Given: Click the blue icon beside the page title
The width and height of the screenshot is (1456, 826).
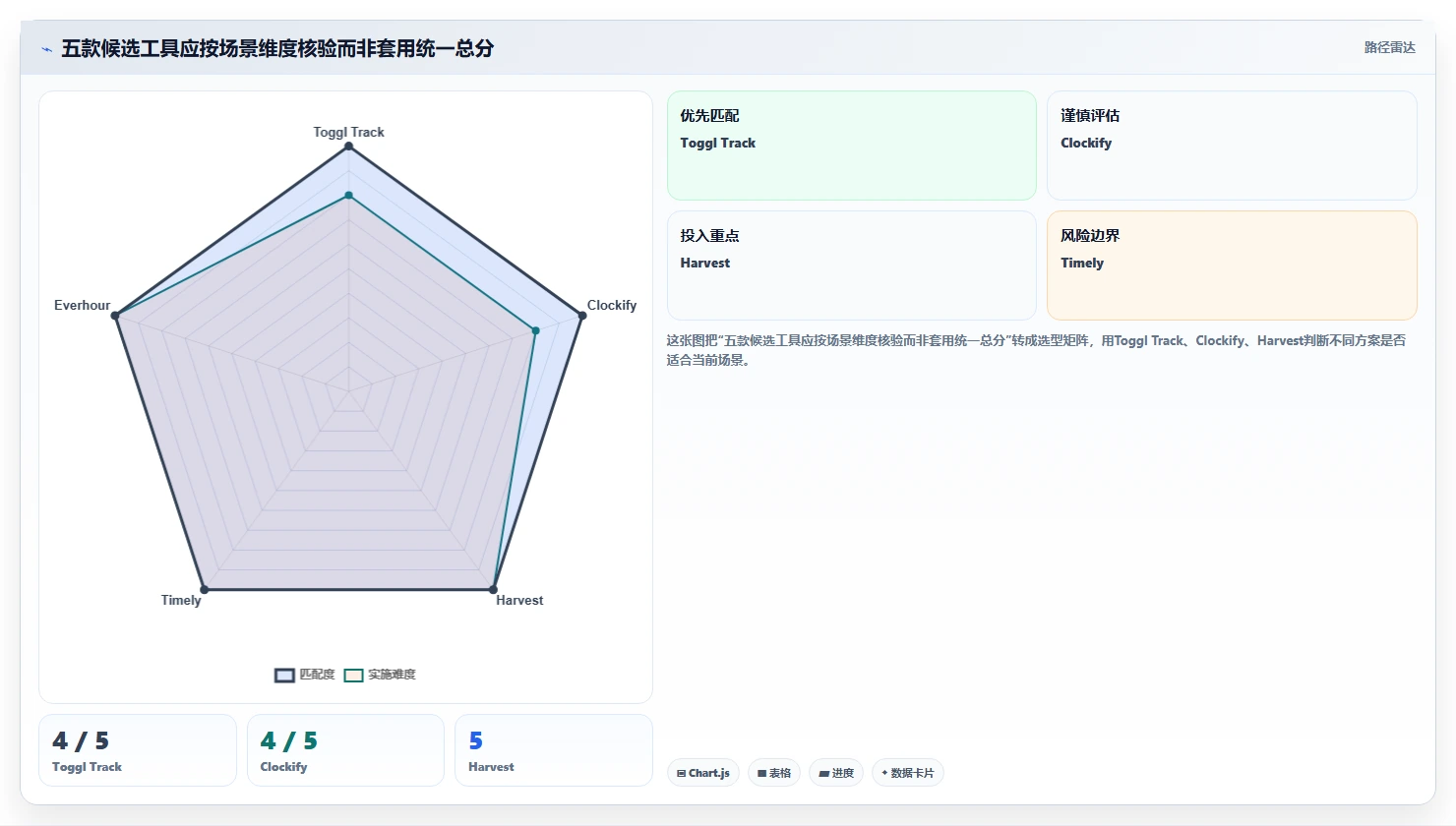Looking at the screenshot, I should 46,49.
